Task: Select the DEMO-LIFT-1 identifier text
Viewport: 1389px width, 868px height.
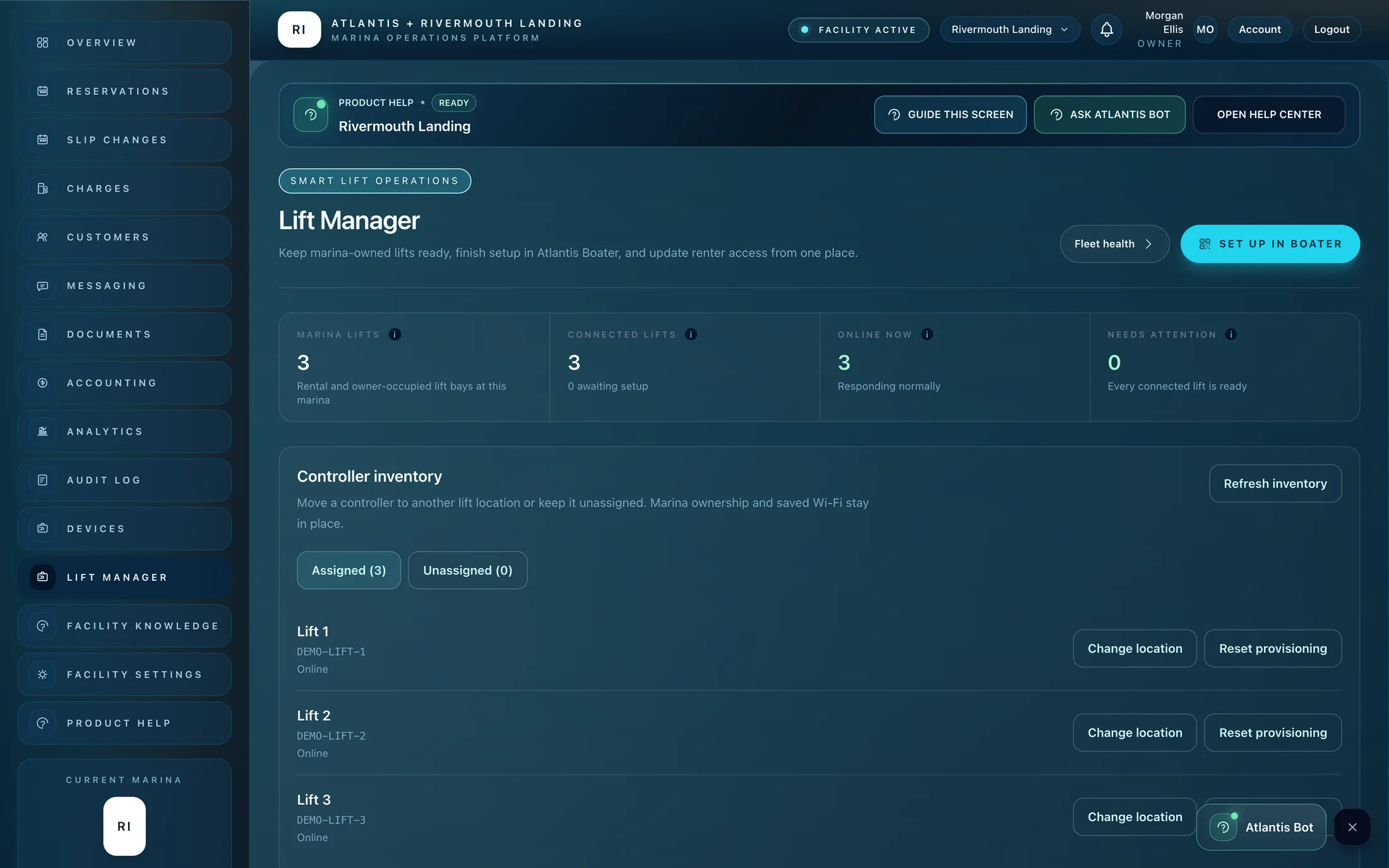Action: pyautogui.click(x=331, y=651)
